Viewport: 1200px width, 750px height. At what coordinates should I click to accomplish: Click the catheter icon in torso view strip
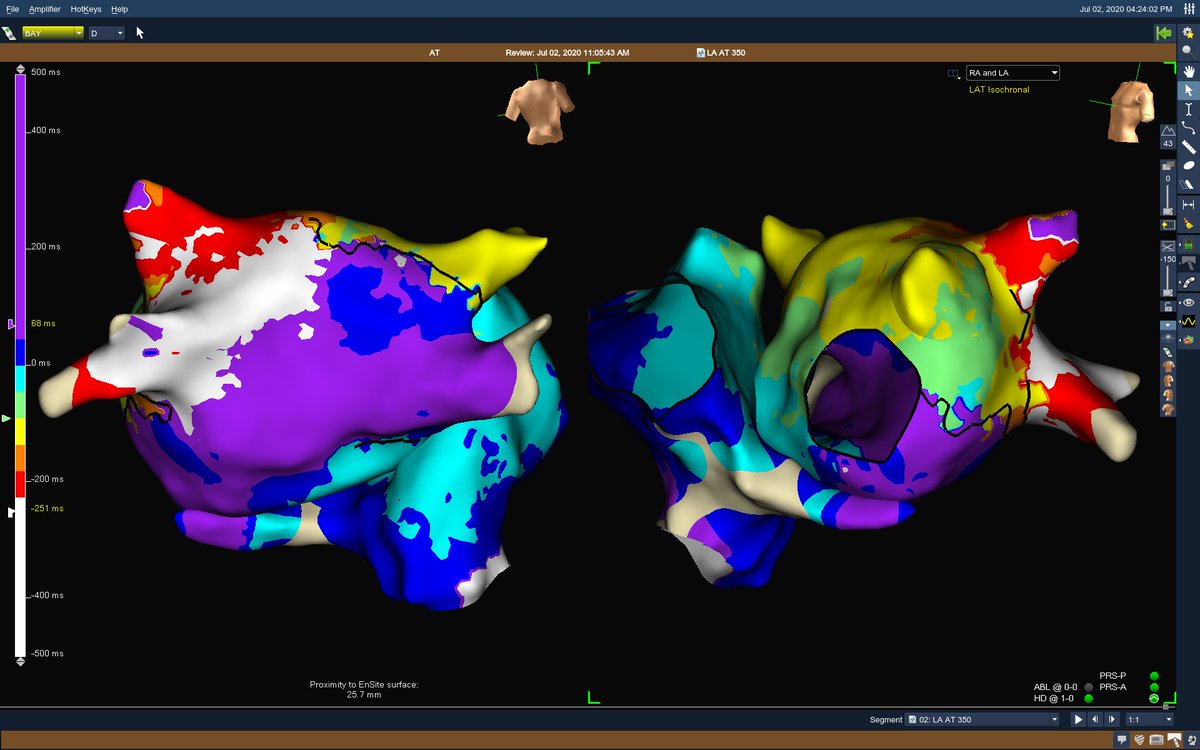[x=1168, y=352]
